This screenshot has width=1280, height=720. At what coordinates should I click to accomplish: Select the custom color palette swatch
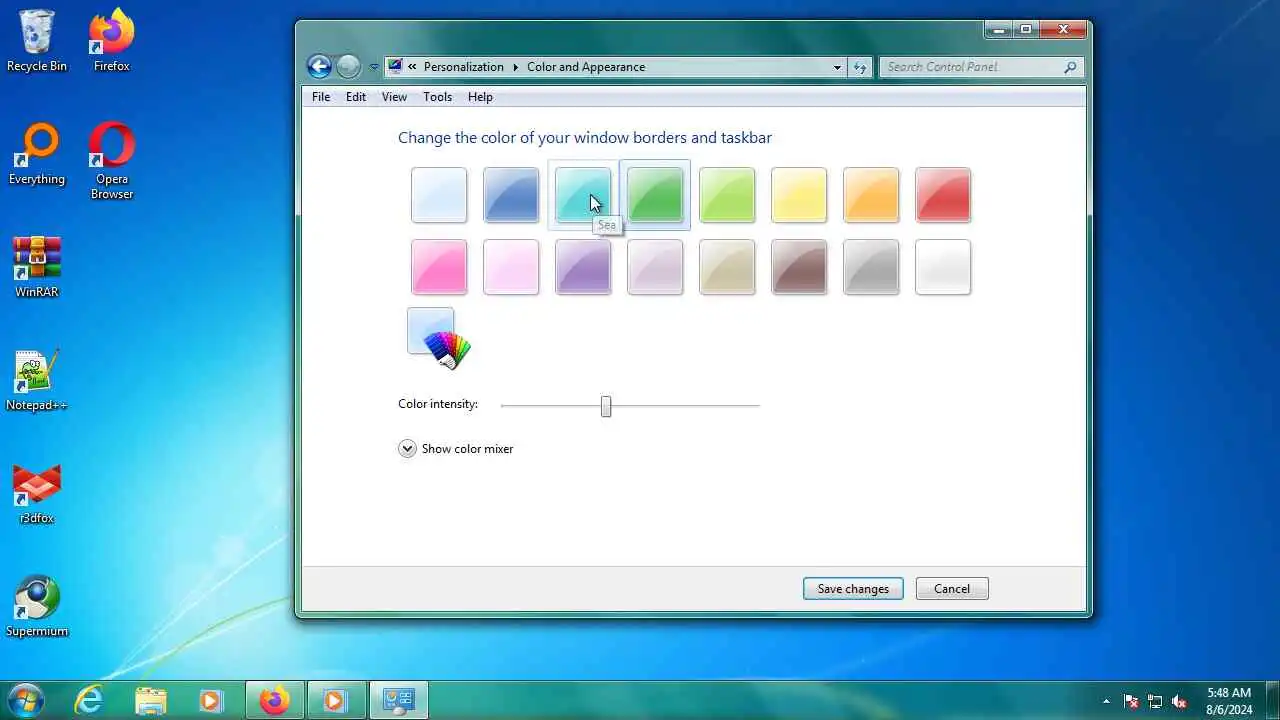[439, 339]
